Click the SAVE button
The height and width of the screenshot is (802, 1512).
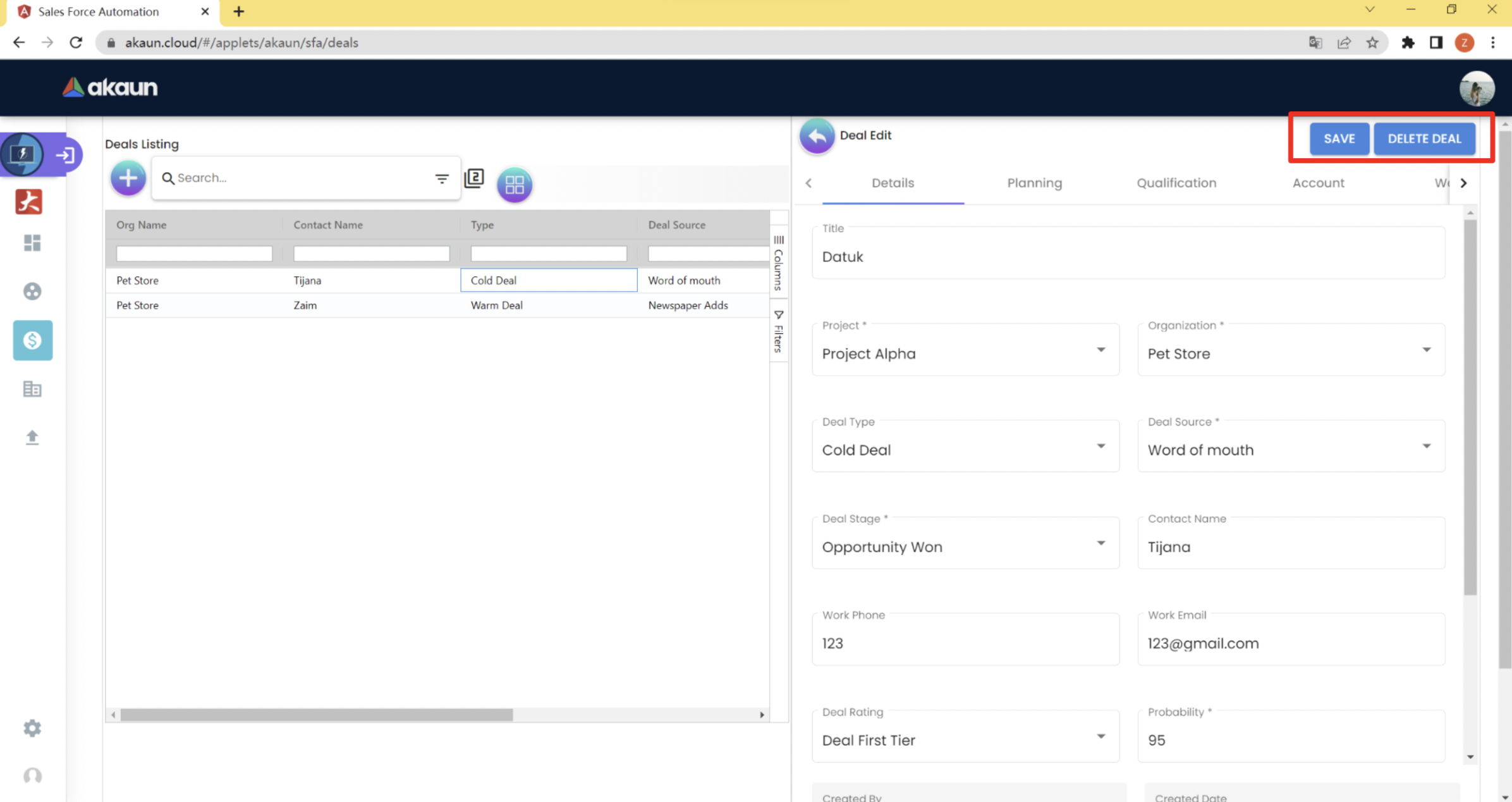pos(1339,139)
